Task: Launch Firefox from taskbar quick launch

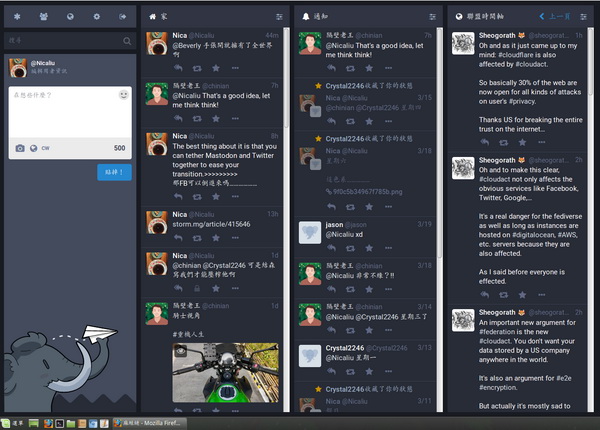Action: [48, 423]
